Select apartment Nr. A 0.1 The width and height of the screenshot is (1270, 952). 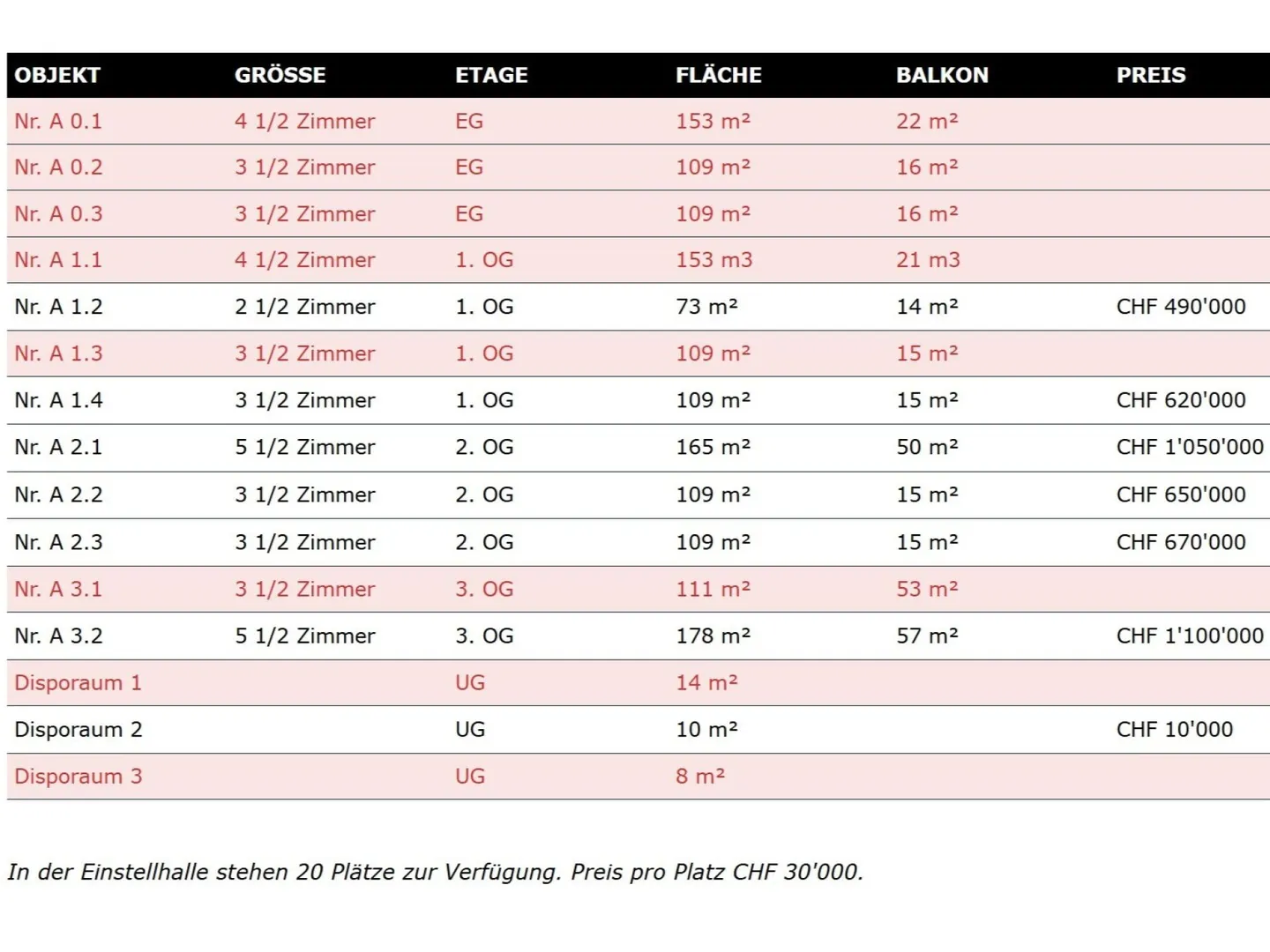click(x=58, y=122)
